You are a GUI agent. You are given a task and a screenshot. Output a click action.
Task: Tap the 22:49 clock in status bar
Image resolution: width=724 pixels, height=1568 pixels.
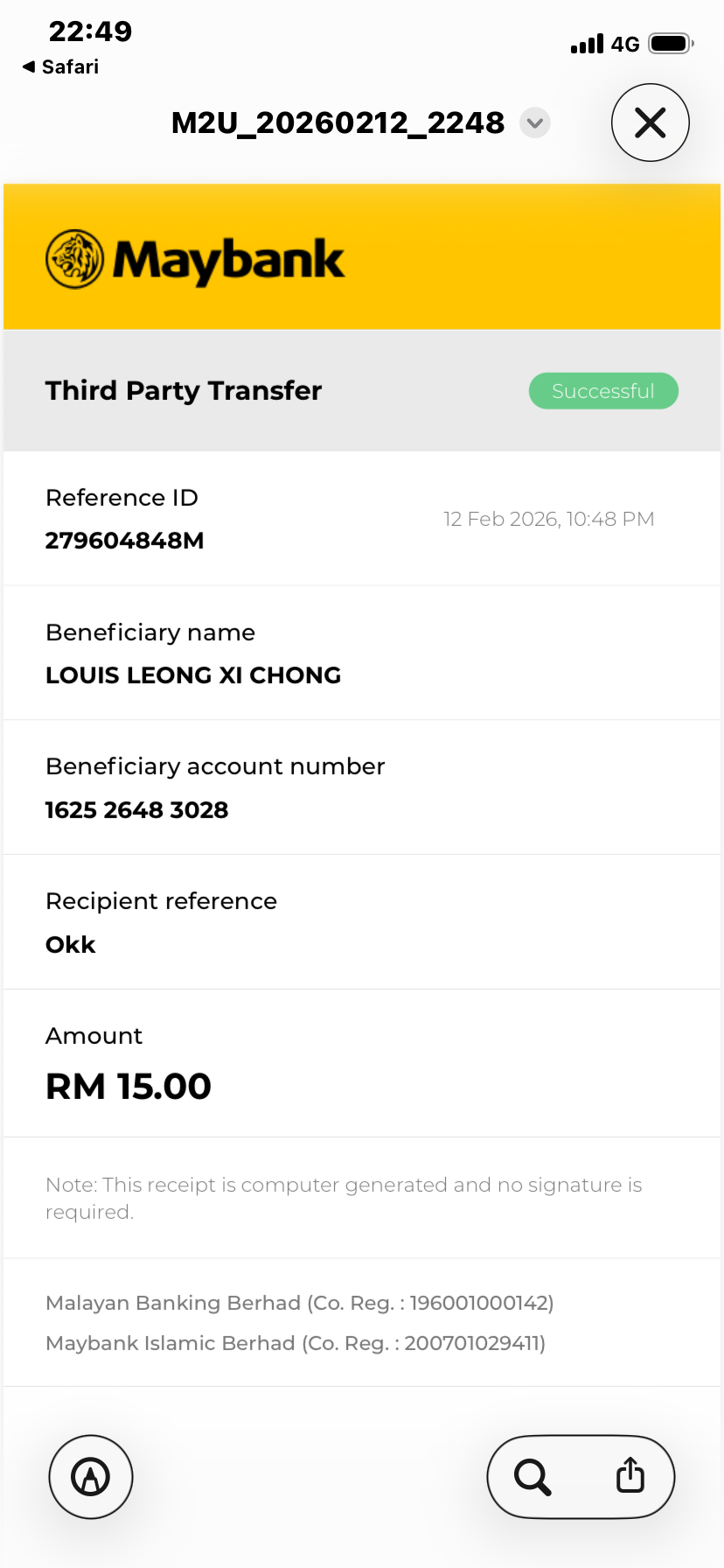[x=90, y=31]
